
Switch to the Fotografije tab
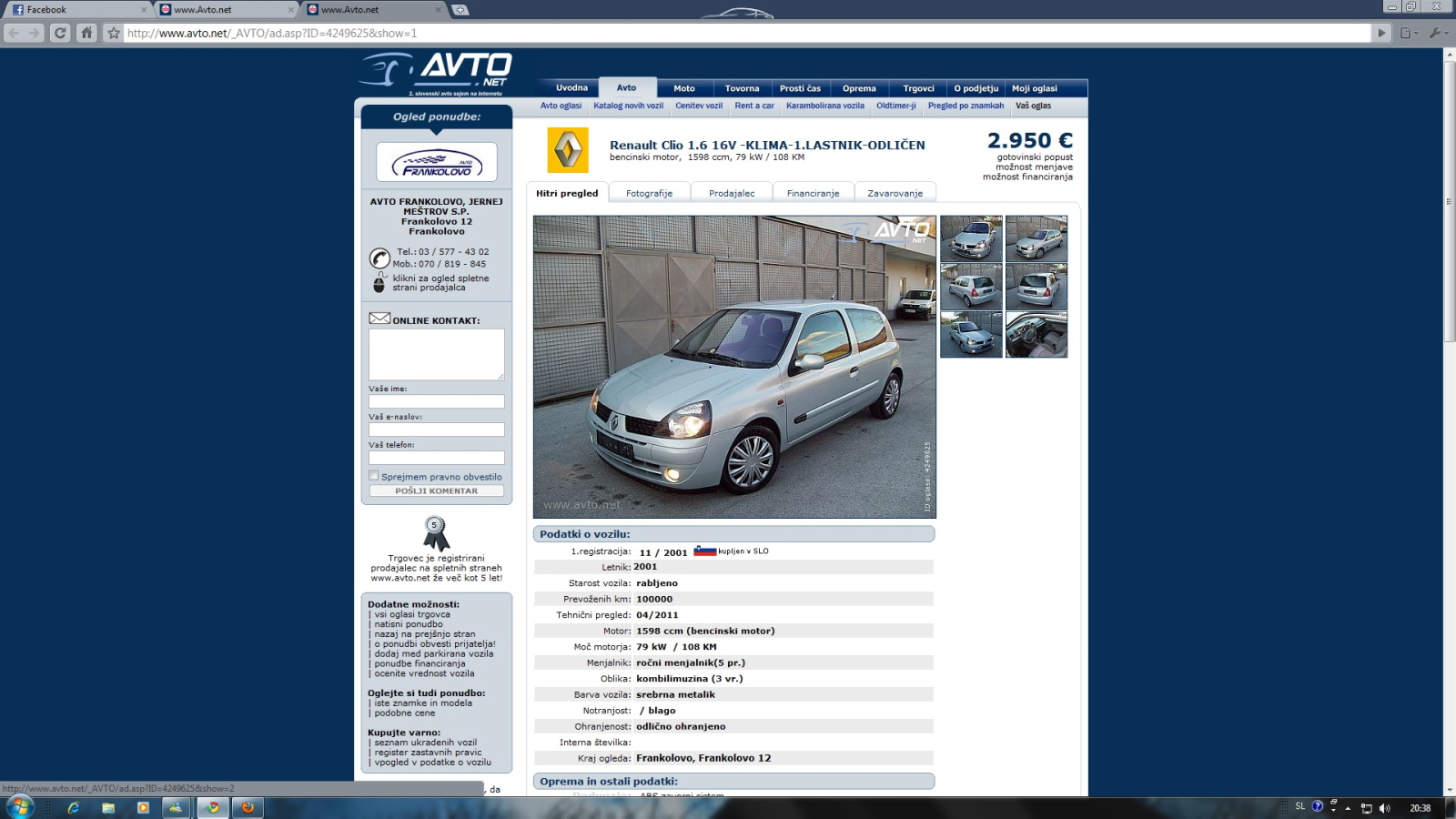pyautogui.click(x=650, y=193)
